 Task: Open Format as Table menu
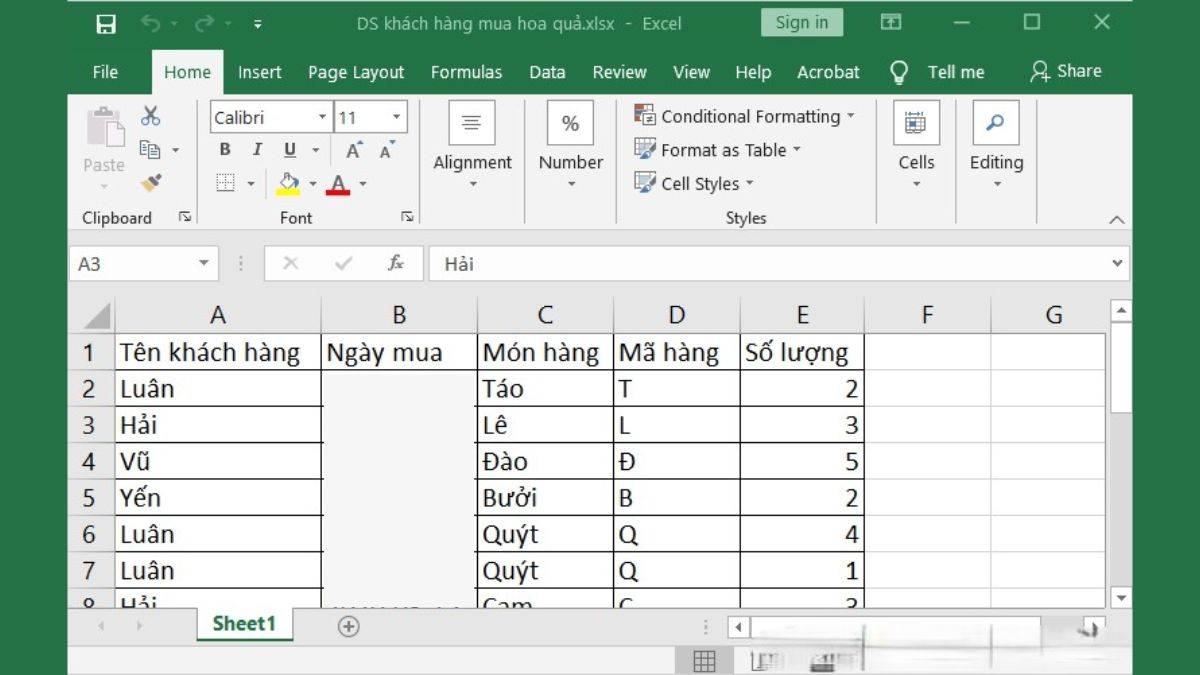[718, 150]
